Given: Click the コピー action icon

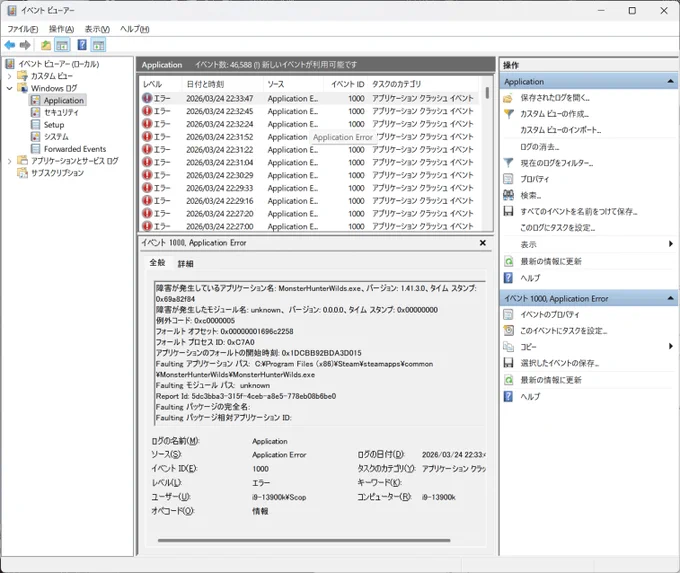Looking at the screenshot, I should [x=508, y=347].
